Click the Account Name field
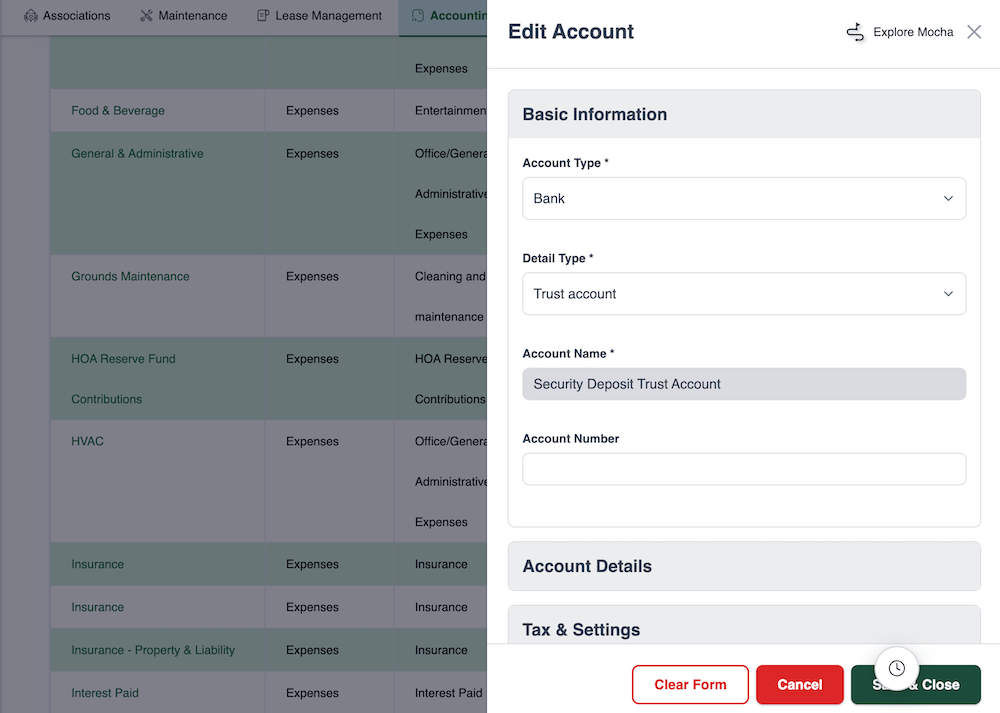The image size is (1000, 713). [x=744, y=384]
